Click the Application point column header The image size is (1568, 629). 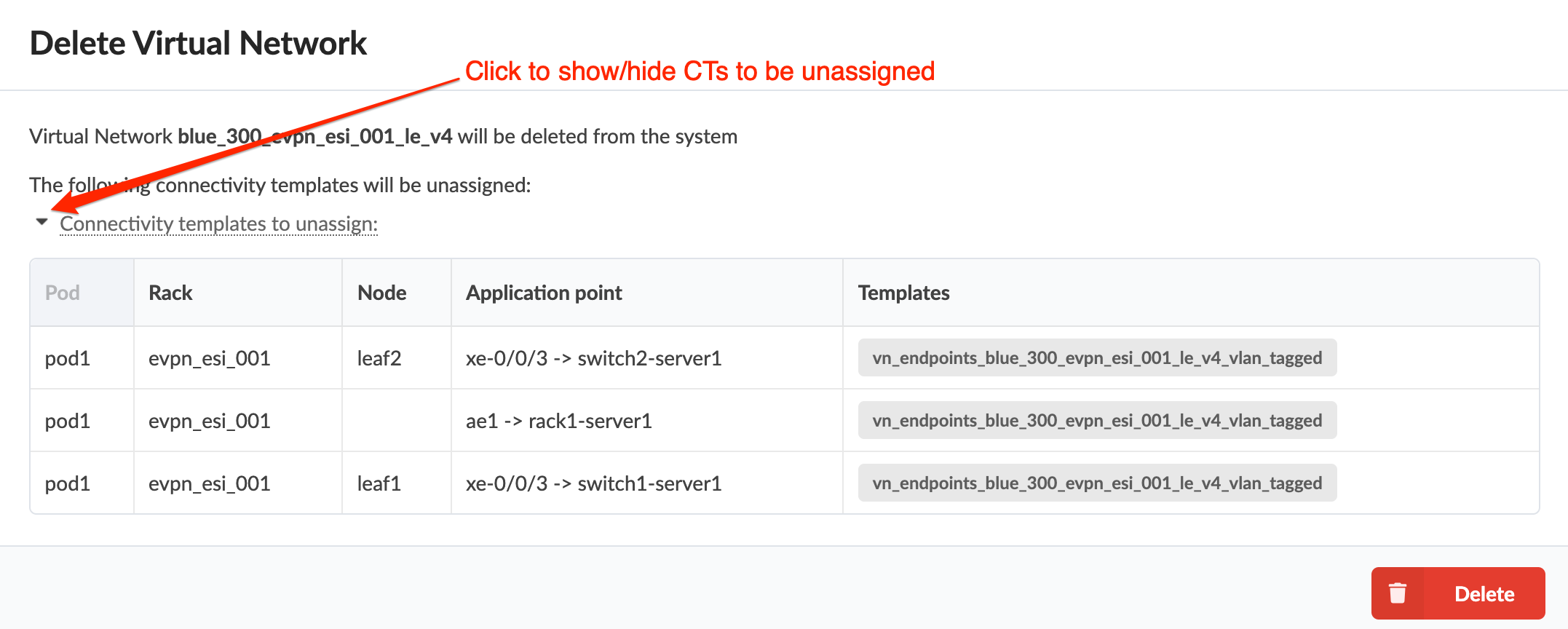[x=544, y=293]
